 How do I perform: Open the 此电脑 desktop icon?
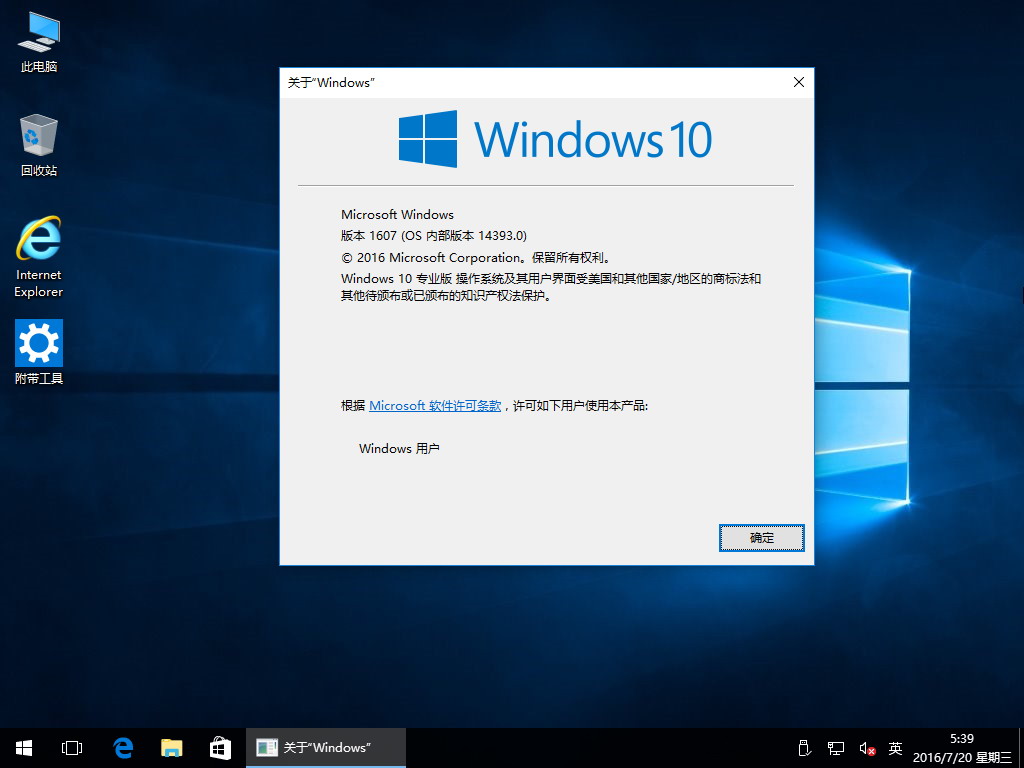[39, 42]
